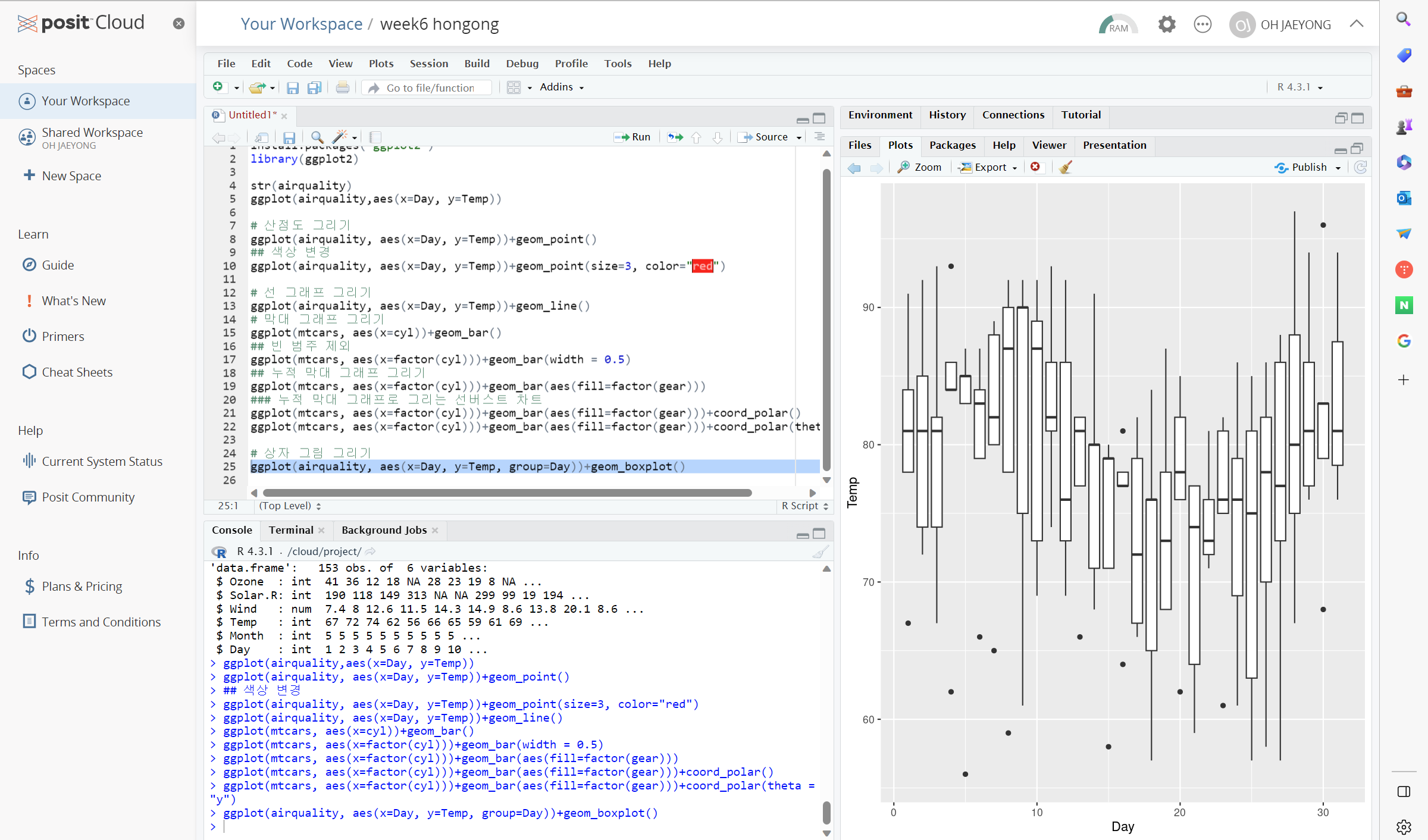The height and width of the screenshot is (840, 1428).
Task: Open the Export dropdown in Plots
Action: pos(988,168)
